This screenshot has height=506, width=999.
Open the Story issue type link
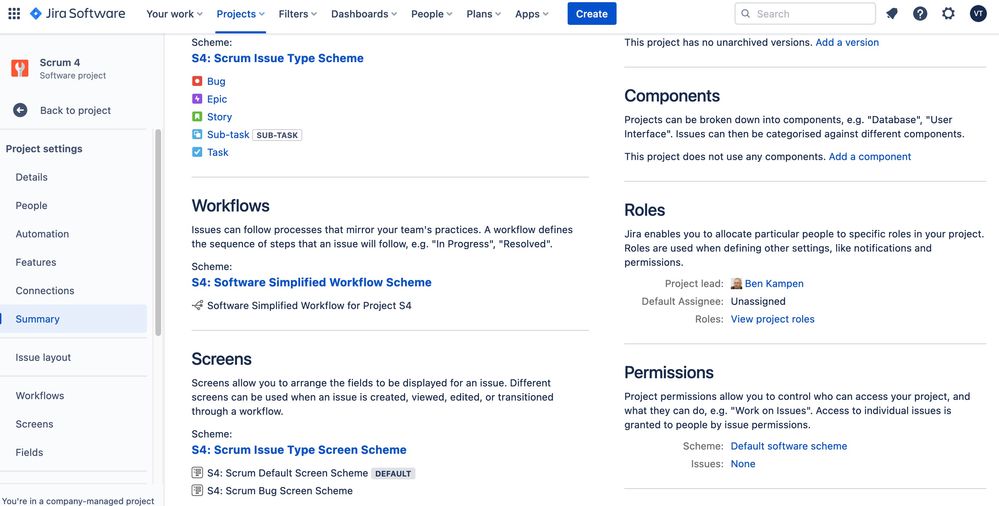pyautogui.click(x=219, y=117)
